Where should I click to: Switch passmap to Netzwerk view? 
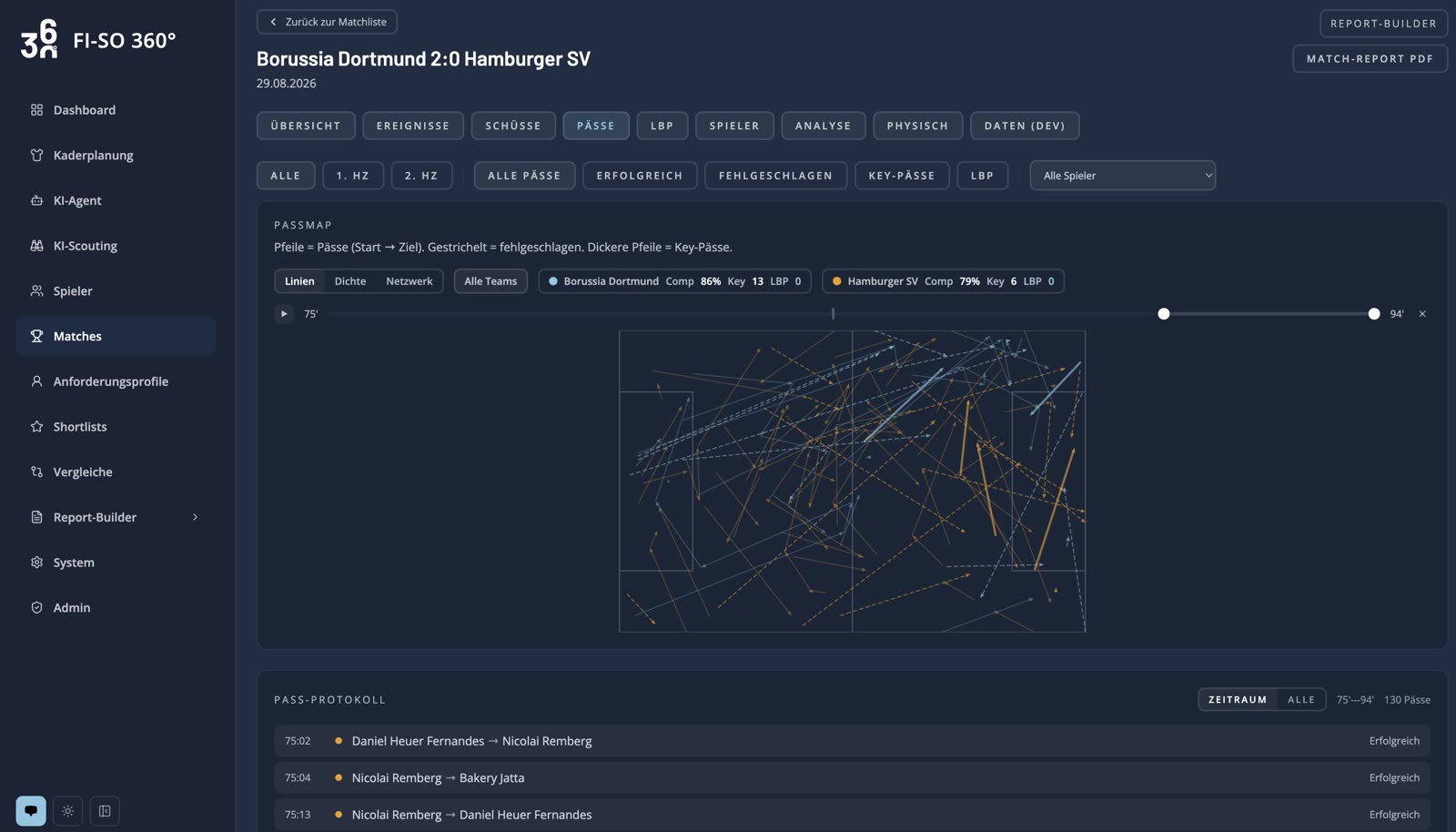pyautogui.click(x=409, y=281)
